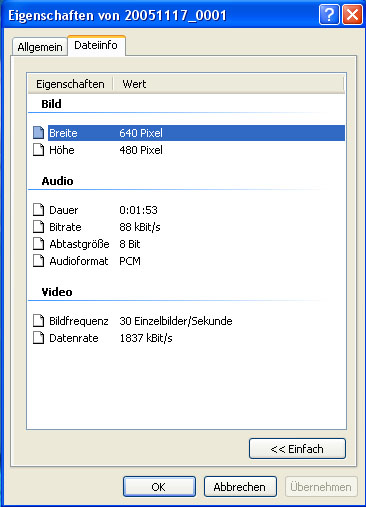Viewport: 366px width, 507px height.
Task: Select the Höhe property label
Action: (x=62, y=150)
